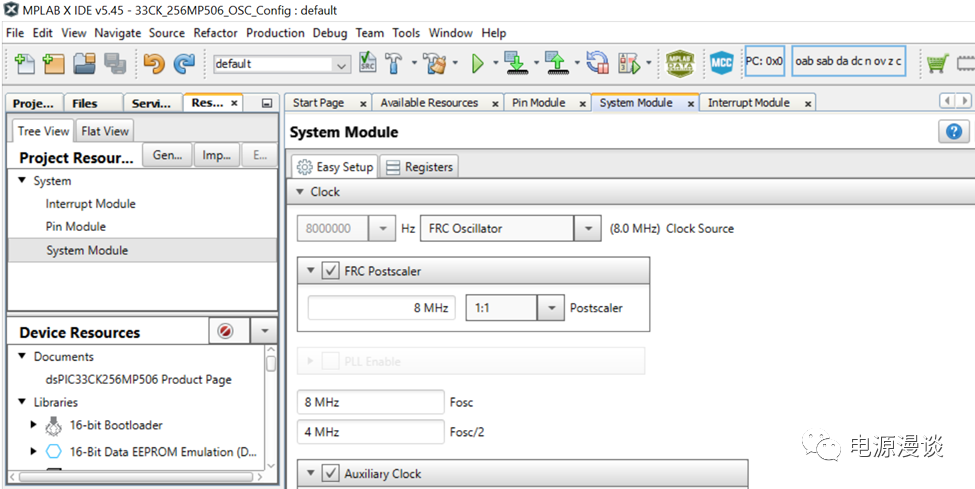
Task: Open the FRC Oscillator clock source dropdown
Action: [x=587, y=229]
